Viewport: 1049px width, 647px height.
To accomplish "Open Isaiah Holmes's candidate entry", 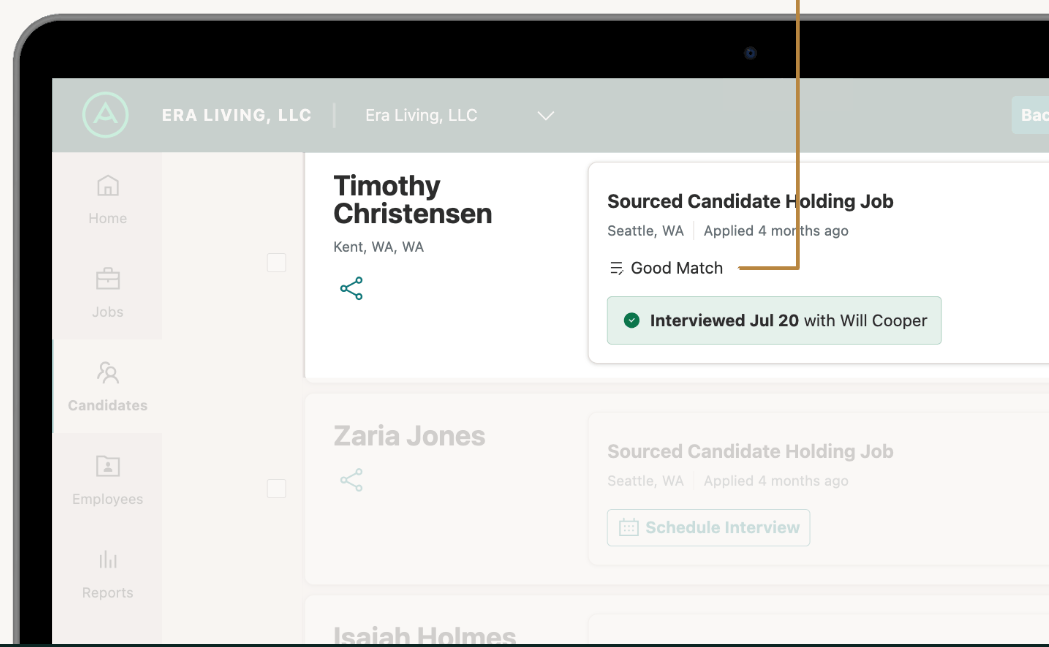I will pyautogui.click(x=424, y=634).
